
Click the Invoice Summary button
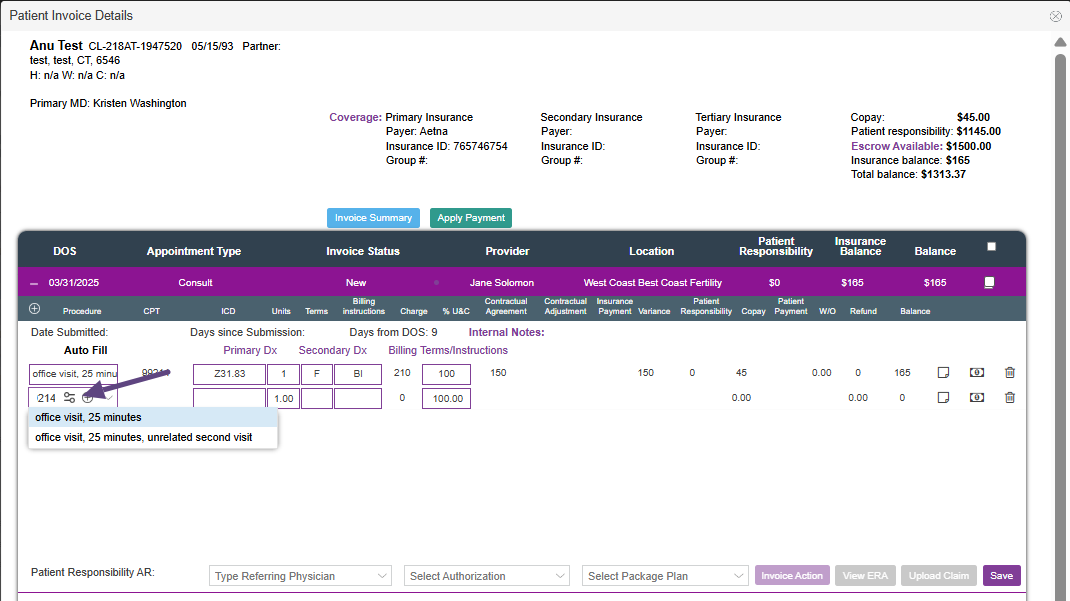click(373, 218)
